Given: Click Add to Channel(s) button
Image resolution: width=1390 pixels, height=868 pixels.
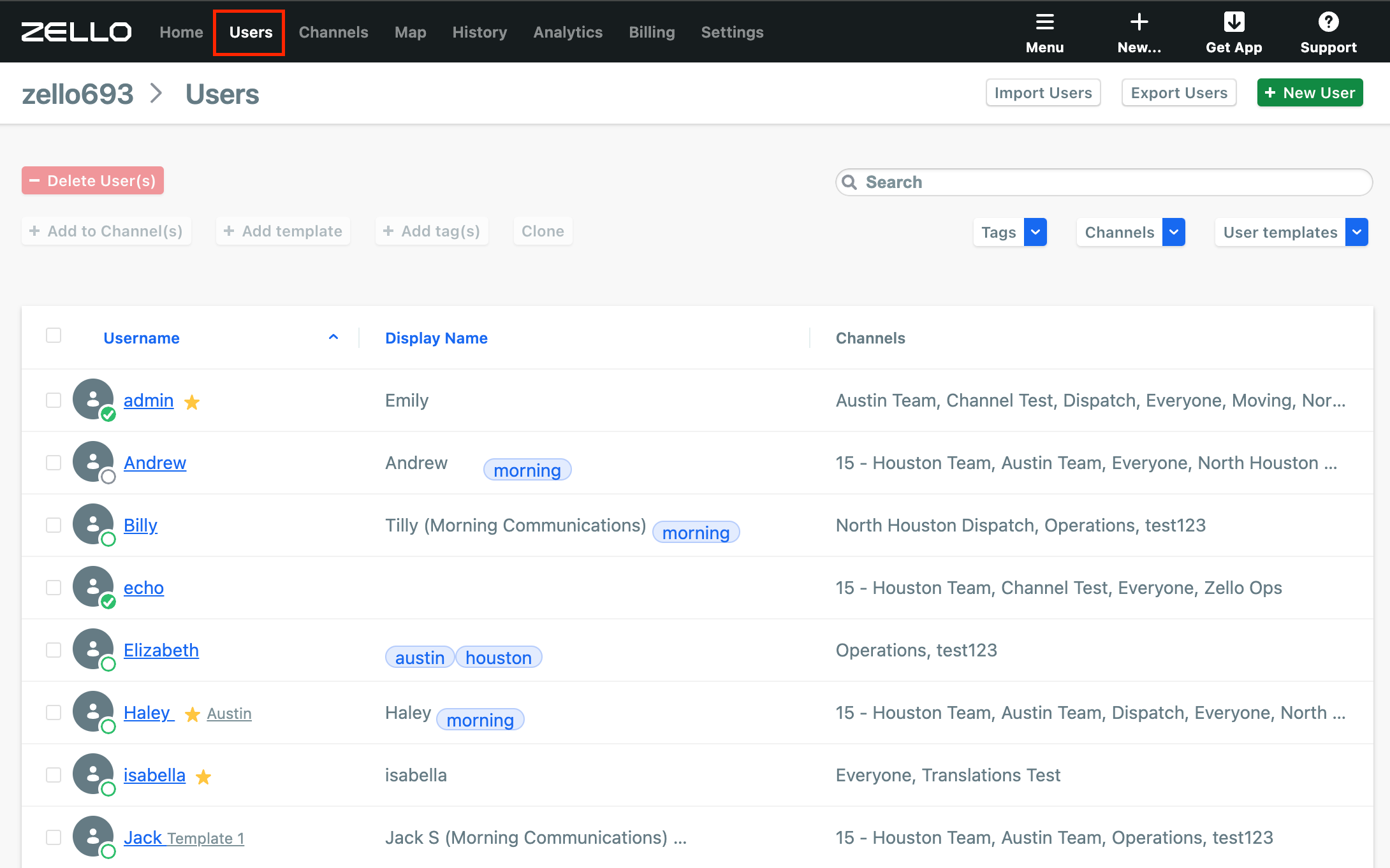Looking at the screenshot, I should click(106, 231).
